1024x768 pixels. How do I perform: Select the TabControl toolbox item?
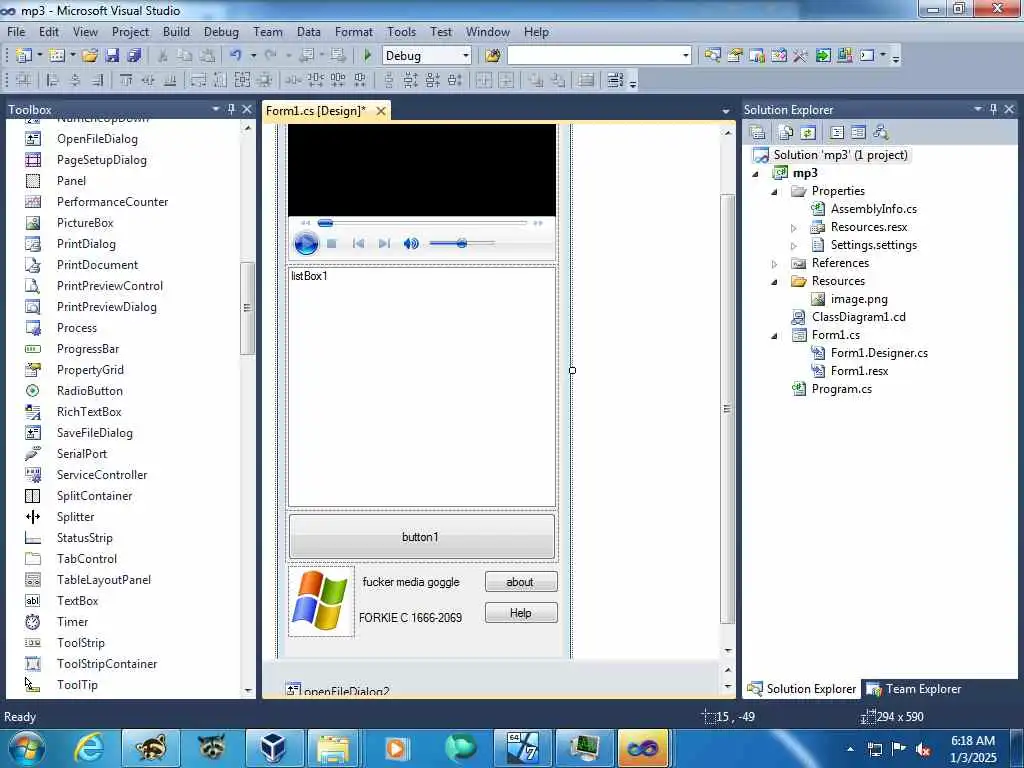coord(86,559)
